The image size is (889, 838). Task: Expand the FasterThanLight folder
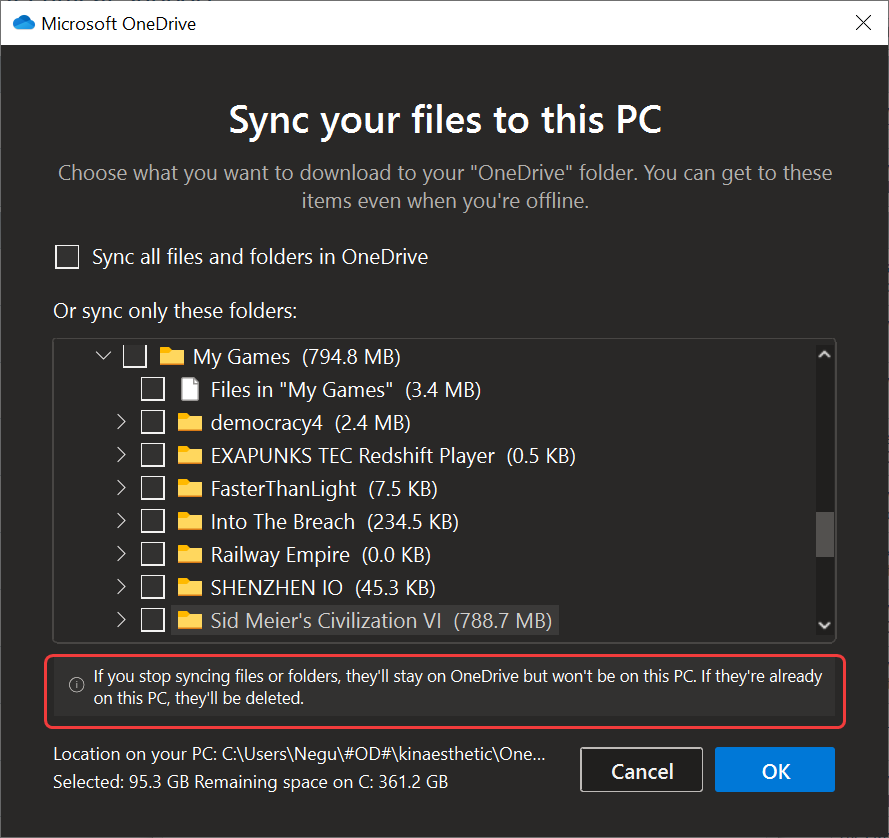coord(121,488)
